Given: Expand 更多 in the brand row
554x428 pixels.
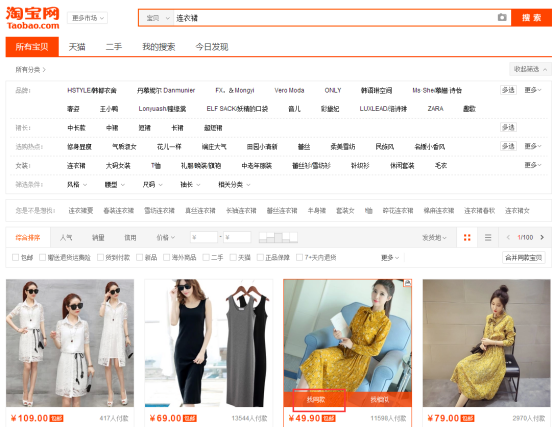Looking at the screenshot, I should click(533, 90).
